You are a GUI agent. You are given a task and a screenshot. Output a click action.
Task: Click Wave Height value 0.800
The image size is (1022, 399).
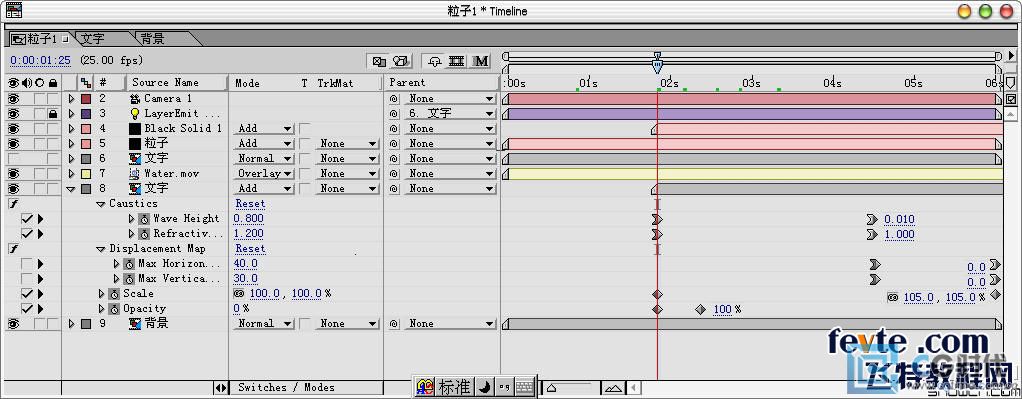point(249,219)
